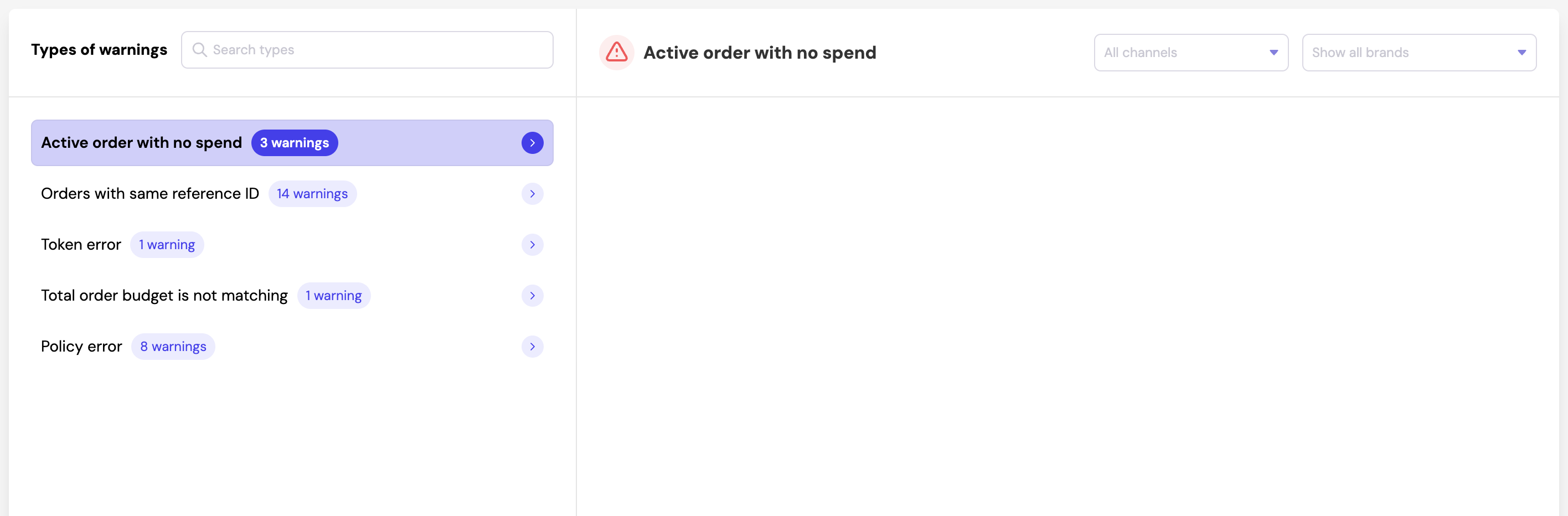Open Total order budget chevron arrow

point(532,296)
